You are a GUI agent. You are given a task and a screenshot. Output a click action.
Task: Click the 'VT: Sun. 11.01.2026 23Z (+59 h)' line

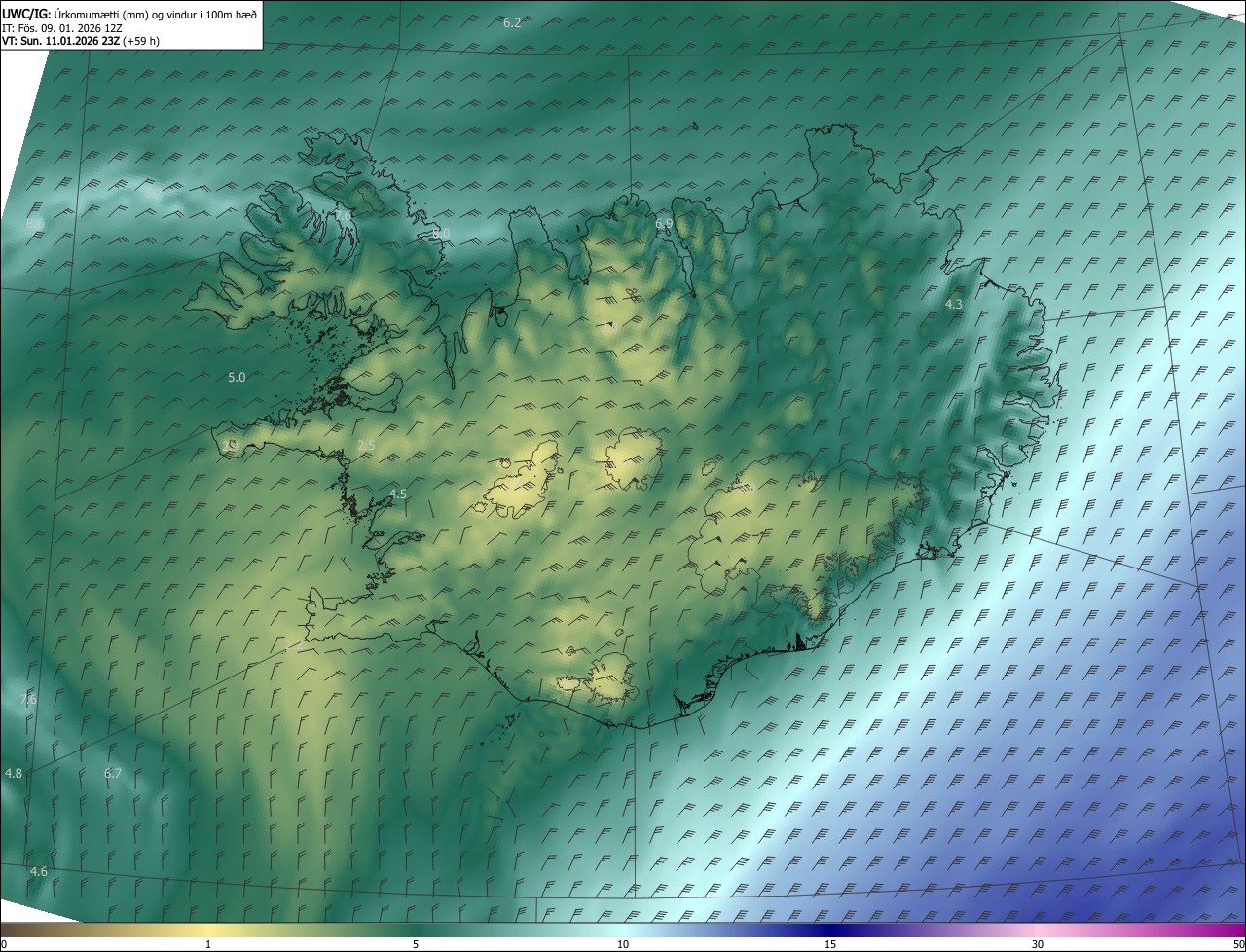click(81, 41)
